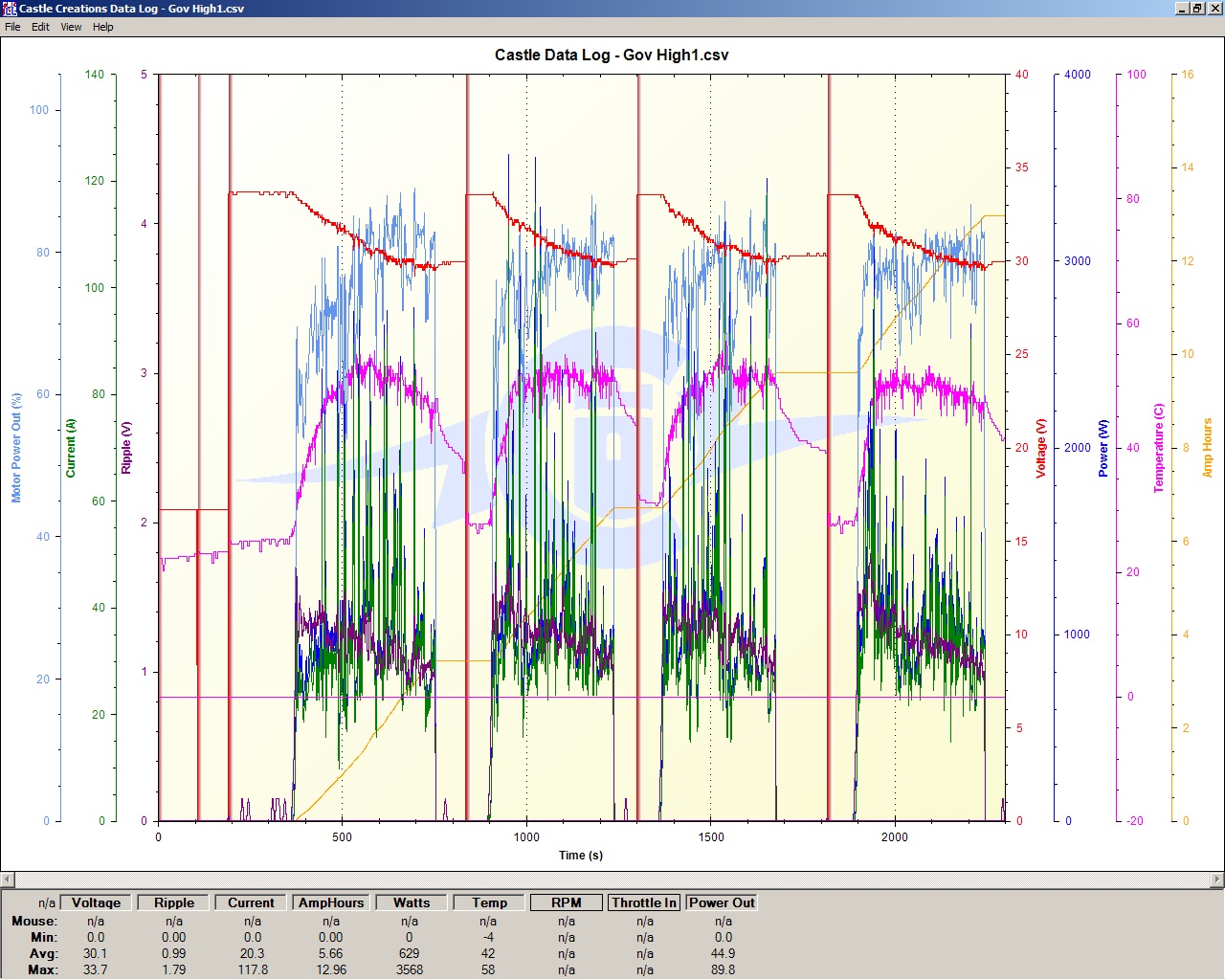Click the Max Current value 117.8
1225x980 pixels.
click(x=253, y=969)
